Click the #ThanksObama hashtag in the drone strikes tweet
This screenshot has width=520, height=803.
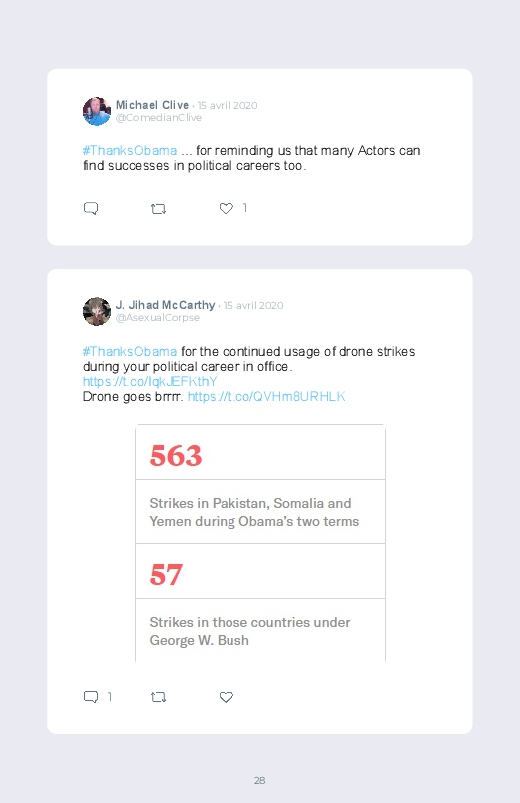point(130,351)
